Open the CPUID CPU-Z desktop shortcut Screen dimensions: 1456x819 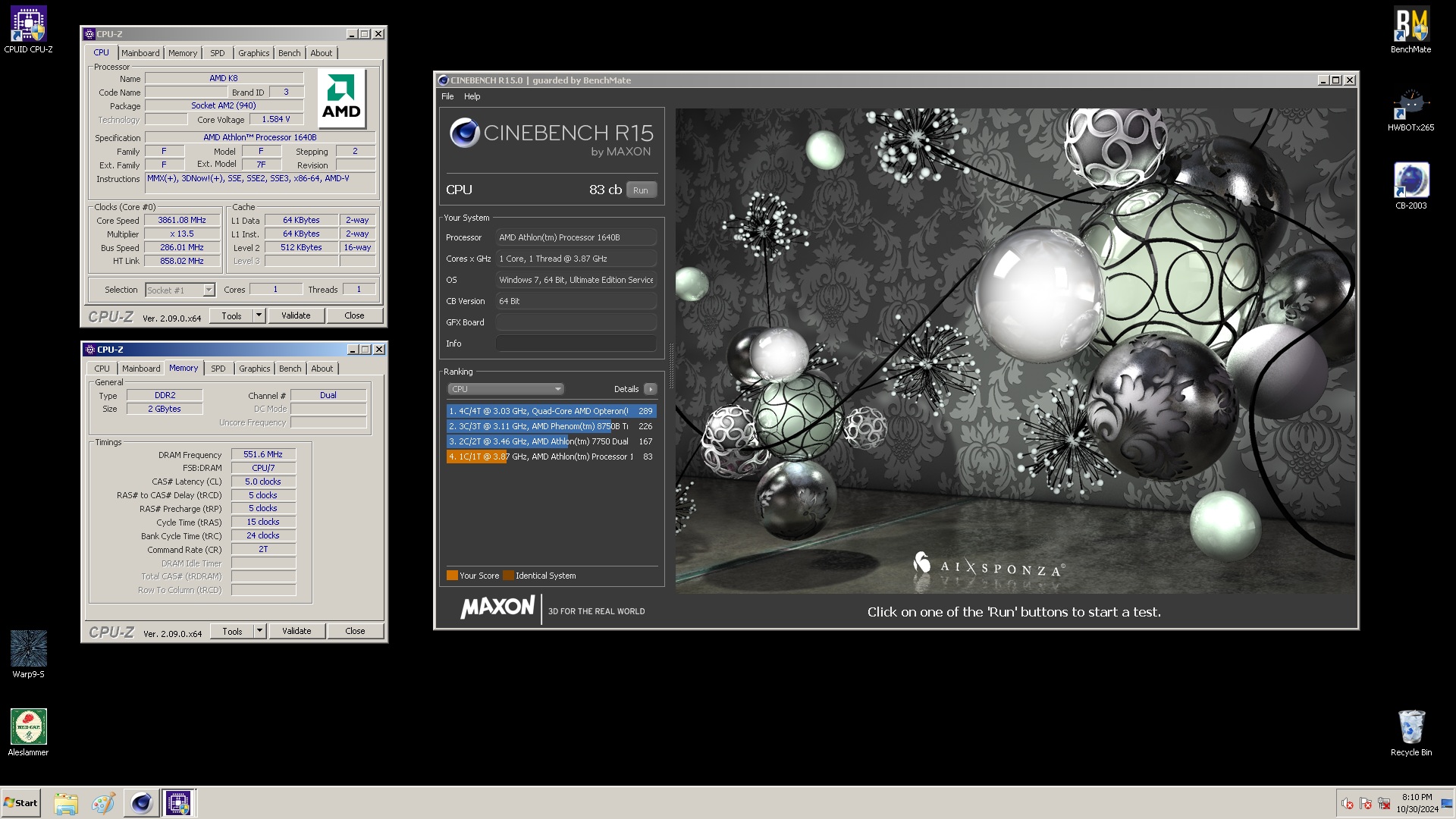28,30
